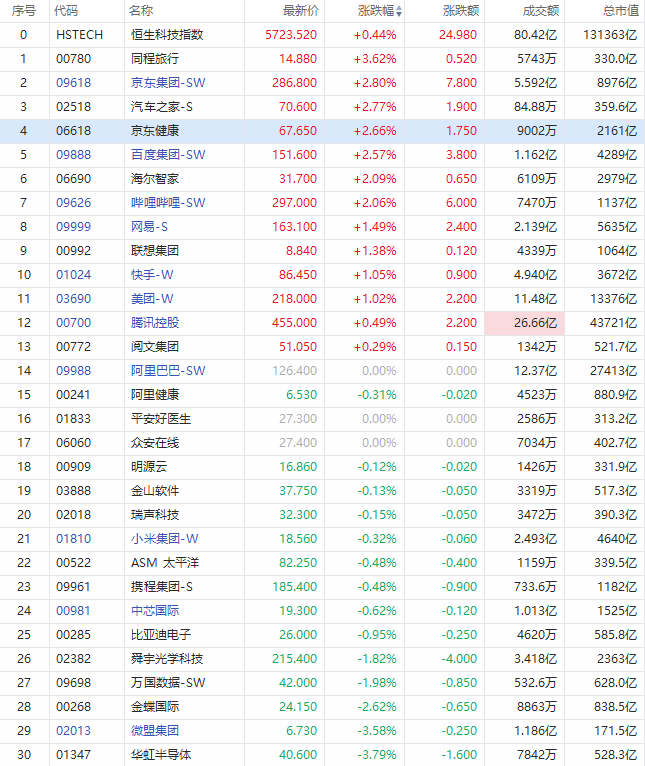The width and height of the screenshot is (645, 766).
Task: Open 小米集团-W stock link
Action: (x=165, y=539)
